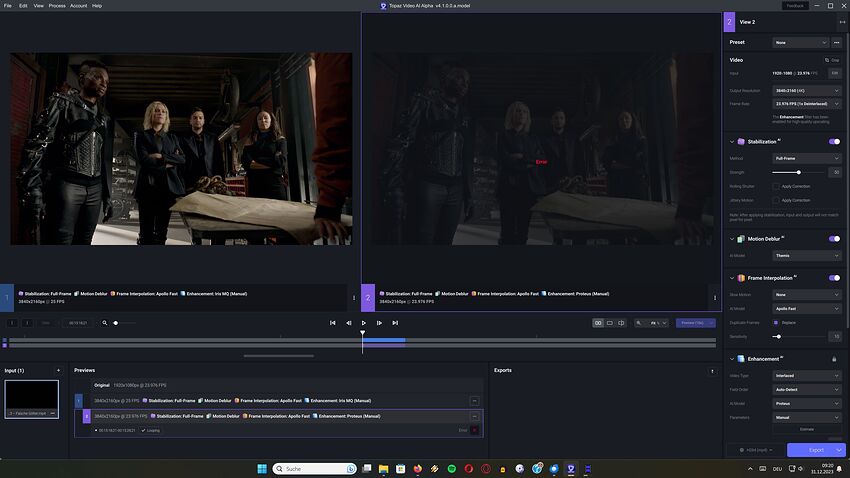850x478 pixels.
Task: Open the Process menu
Action: 57,6
